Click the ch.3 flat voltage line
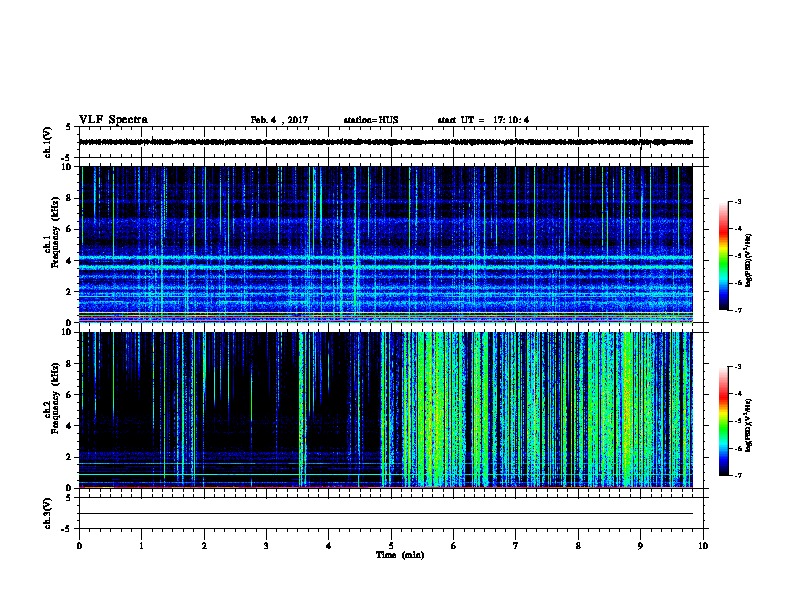Image resolution: width=792 pixels, height=612 pixels. [x=386, y=514]
